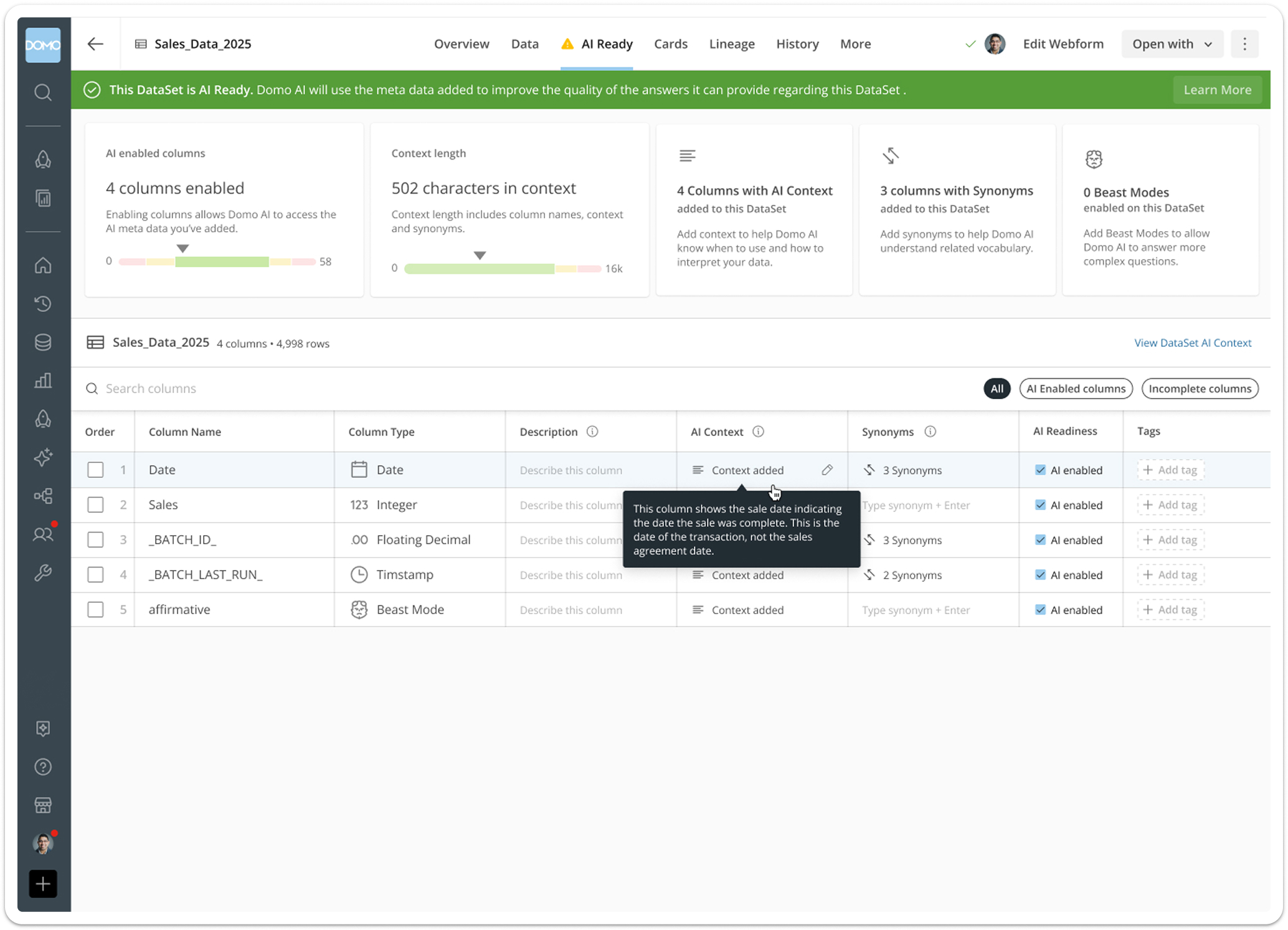The width and height of the screenshot is (1288, 930).
Task: Click the Synonyms info icon
Action: (930, 432)
